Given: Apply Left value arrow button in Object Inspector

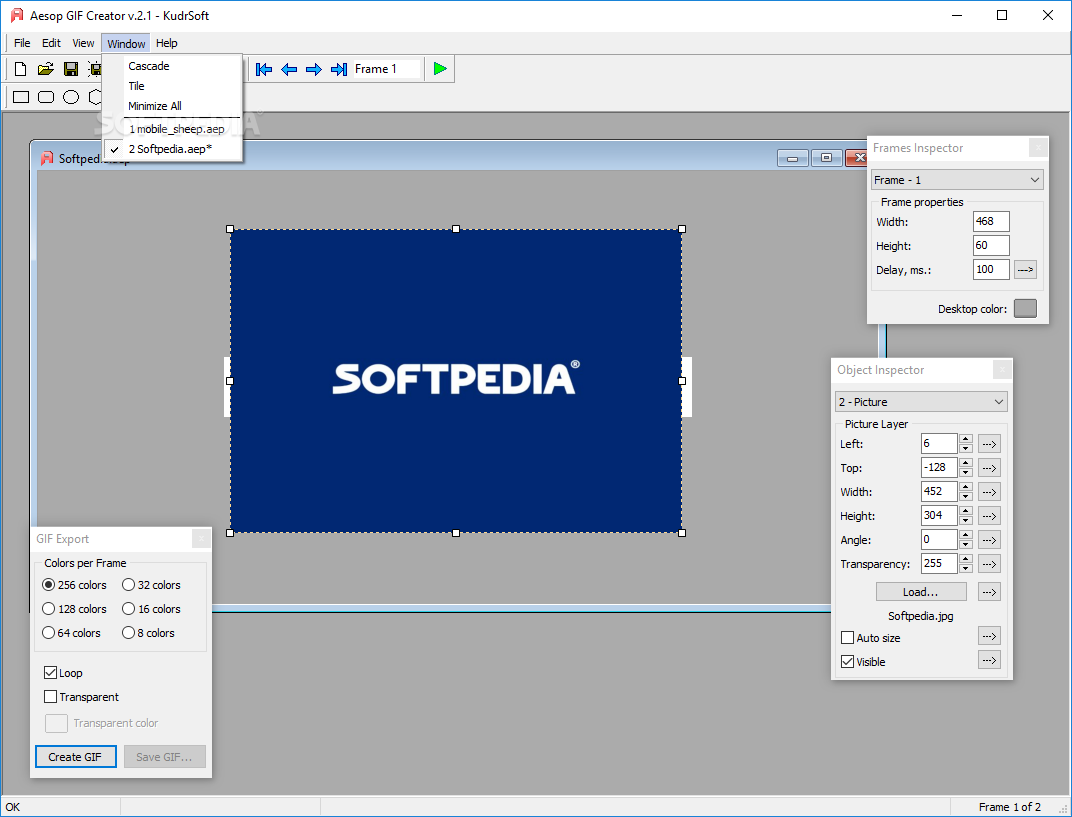Looking at the screenshot, I should click(x=989, y=444).
